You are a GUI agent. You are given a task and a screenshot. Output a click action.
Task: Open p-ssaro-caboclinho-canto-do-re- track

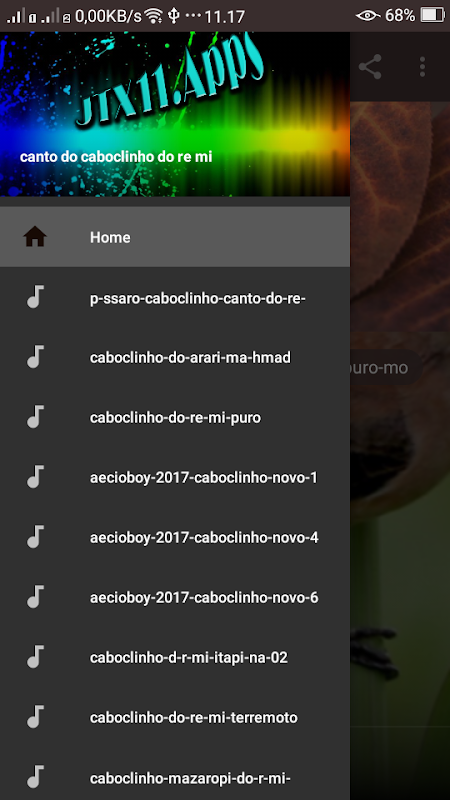pyautogui.click(x=175, y=297)
